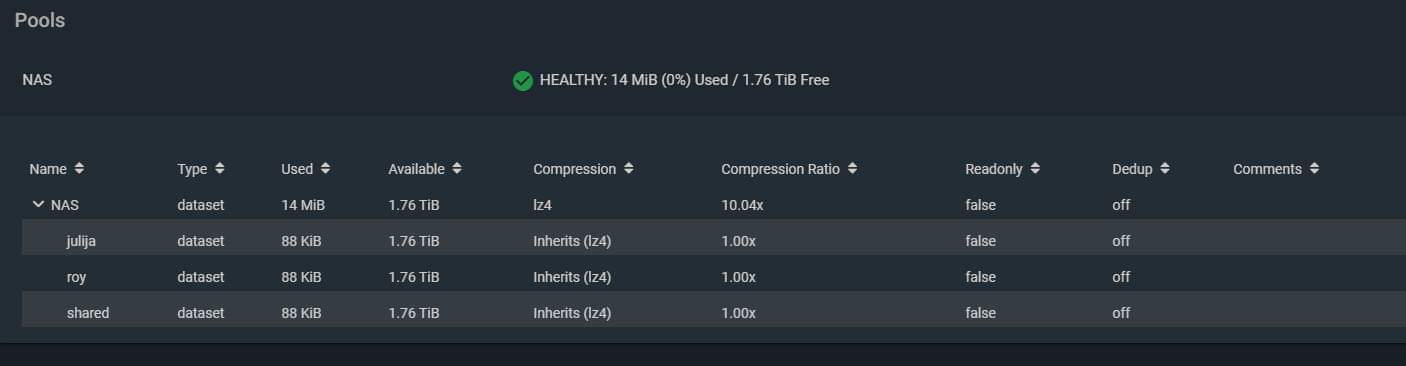The height and width of the screenshot is (366, 1406).
Task: Click the green HEALTHY status checkmark icon
Action: coord(522,80)
